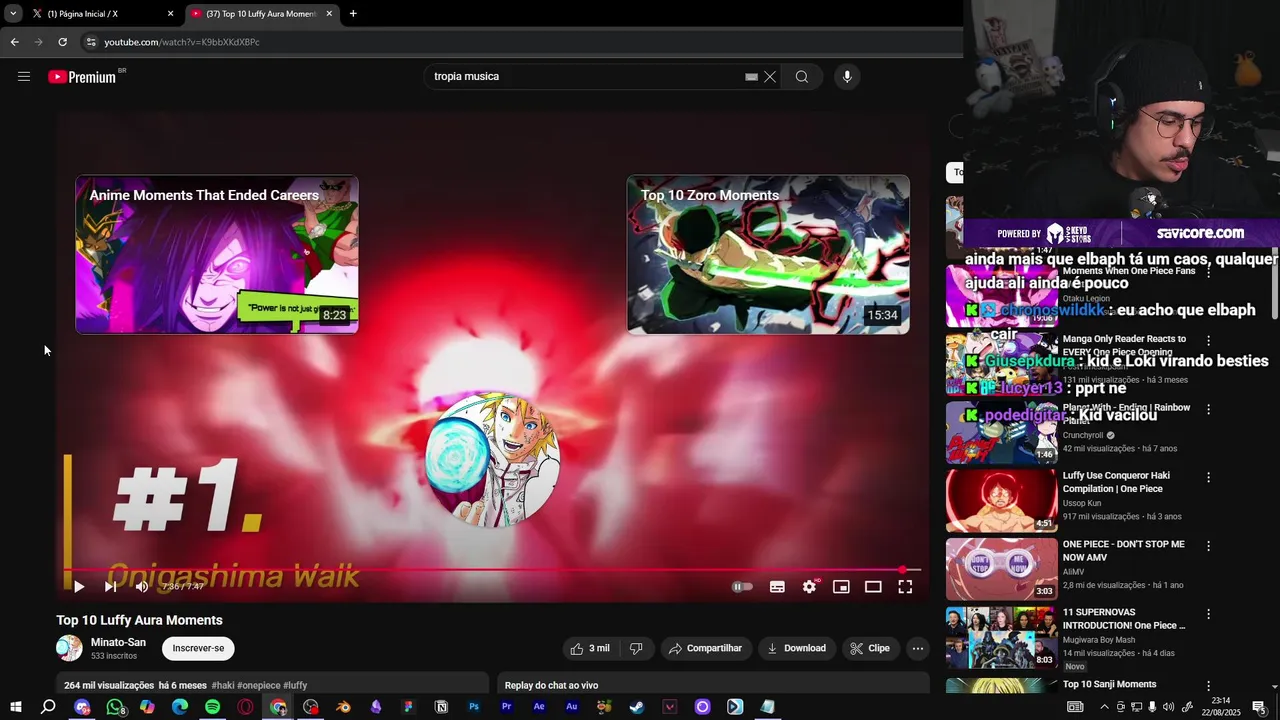Like the video (3 mil)
1280x720 pixels.
(x=590, y=648)
